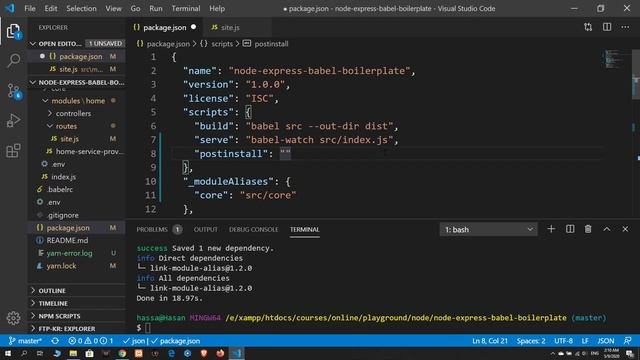This screenshot has width=640, height=360.
Task: Open Chrome from the taskbar
Action: [122, 353]
